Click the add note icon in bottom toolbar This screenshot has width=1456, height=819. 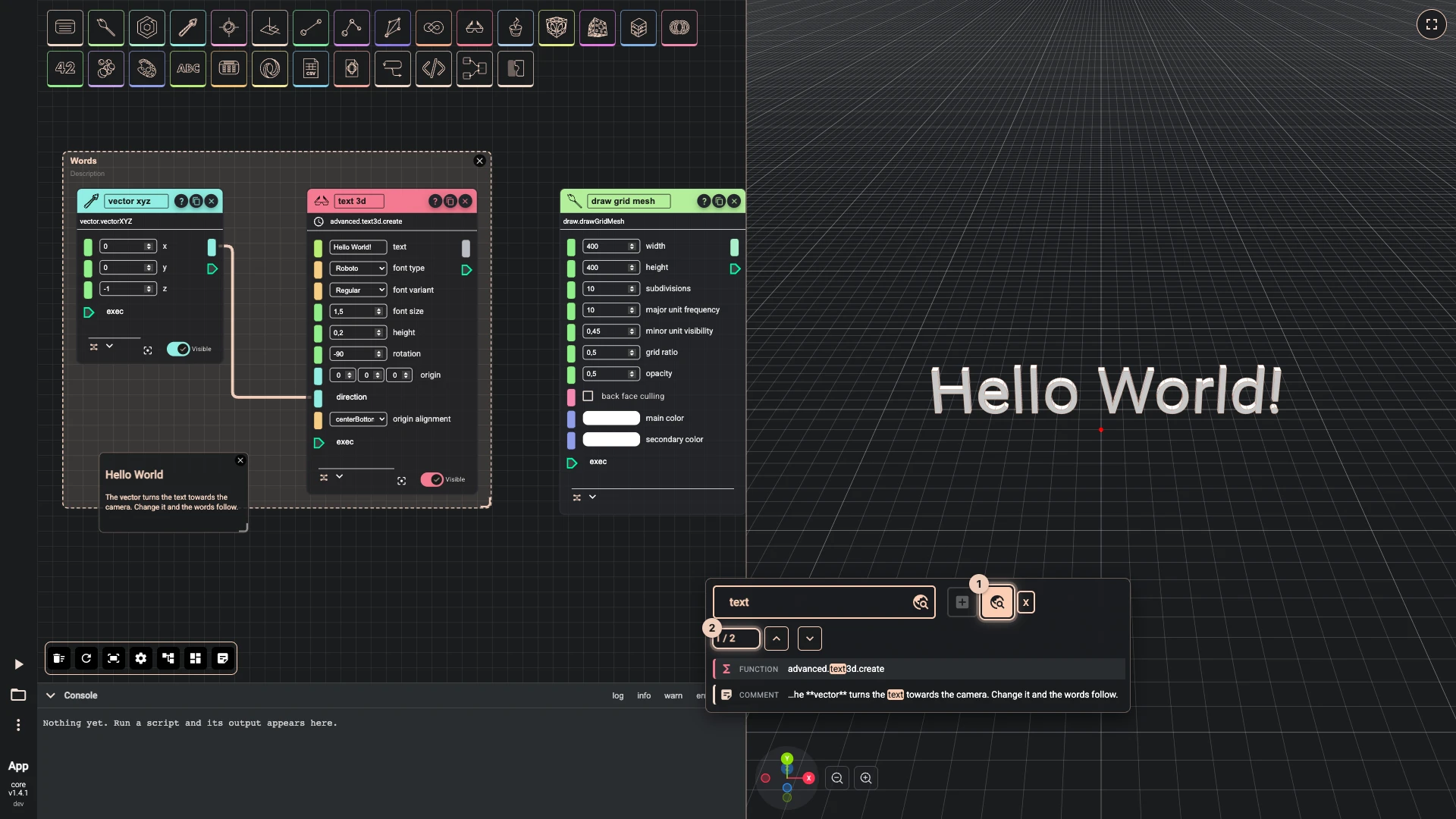tap(223, 658)
